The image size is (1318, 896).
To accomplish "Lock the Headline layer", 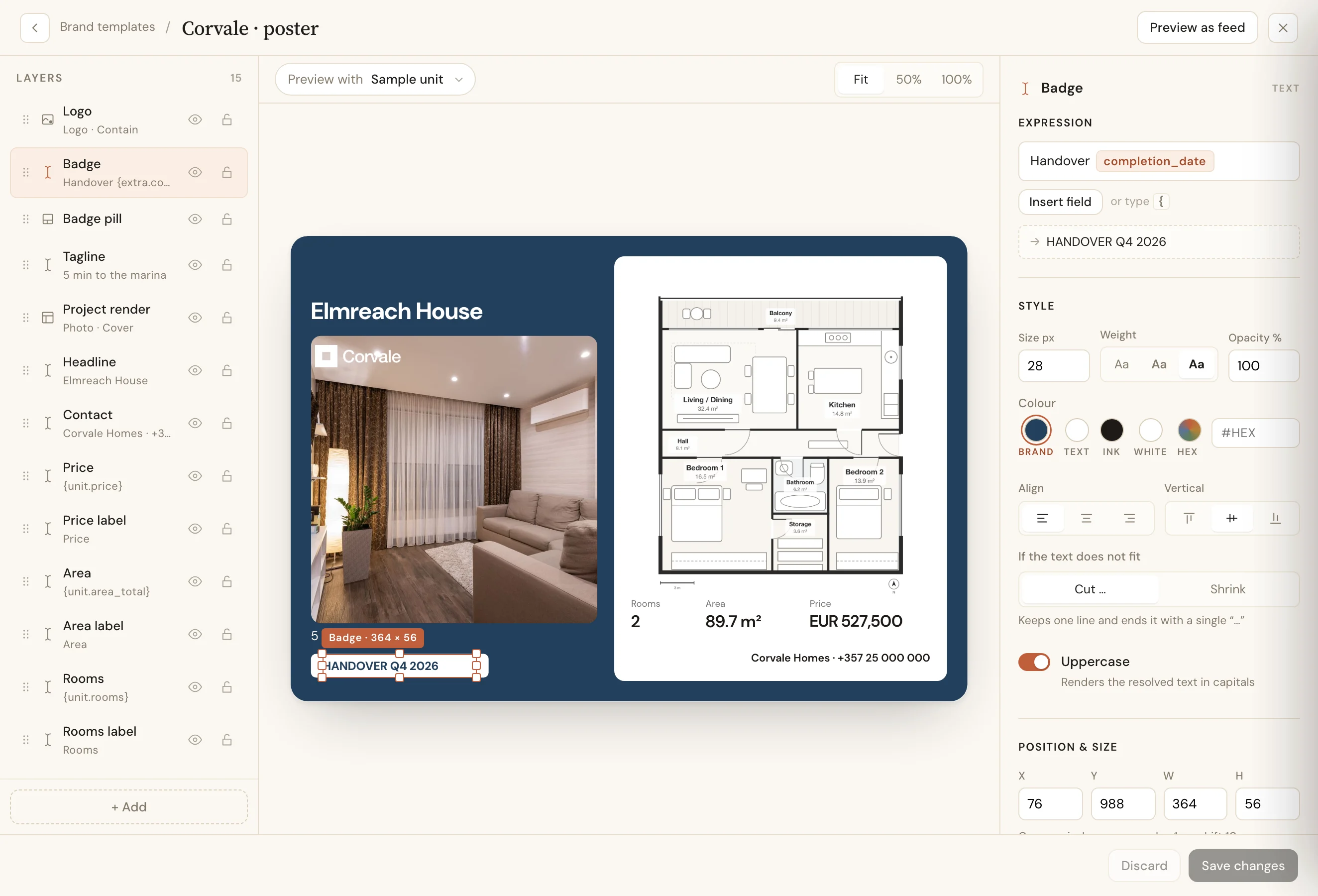I will coord(227,370).
